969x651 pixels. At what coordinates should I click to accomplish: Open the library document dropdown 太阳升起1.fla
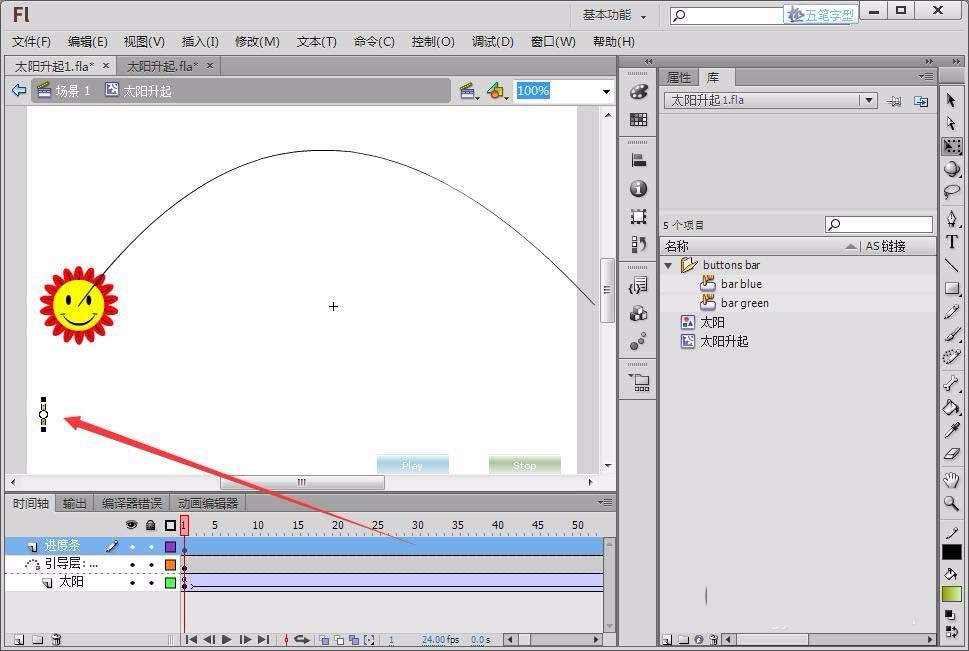[x=869, y=100]
